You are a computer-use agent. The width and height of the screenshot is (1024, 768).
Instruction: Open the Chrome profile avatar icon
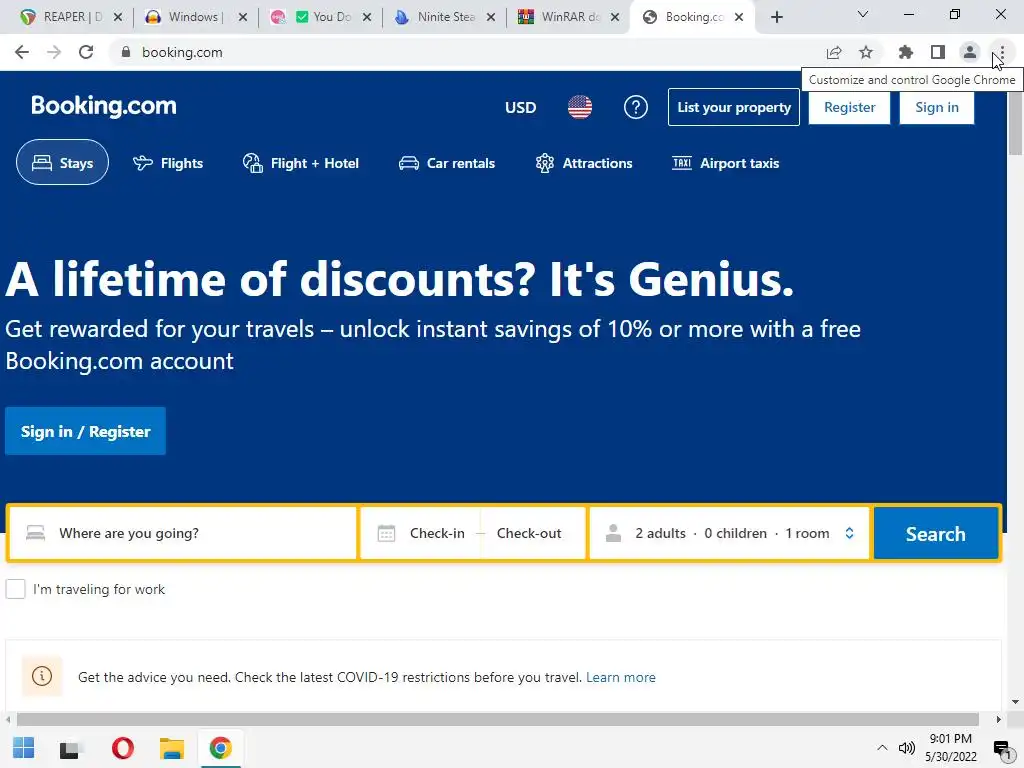(x=970, y=52)
